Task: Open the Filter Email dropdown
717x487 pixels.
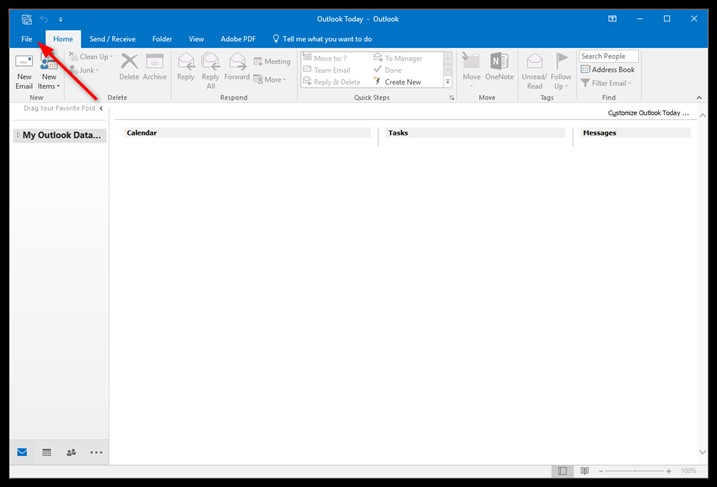Action: tap(606, 83)
